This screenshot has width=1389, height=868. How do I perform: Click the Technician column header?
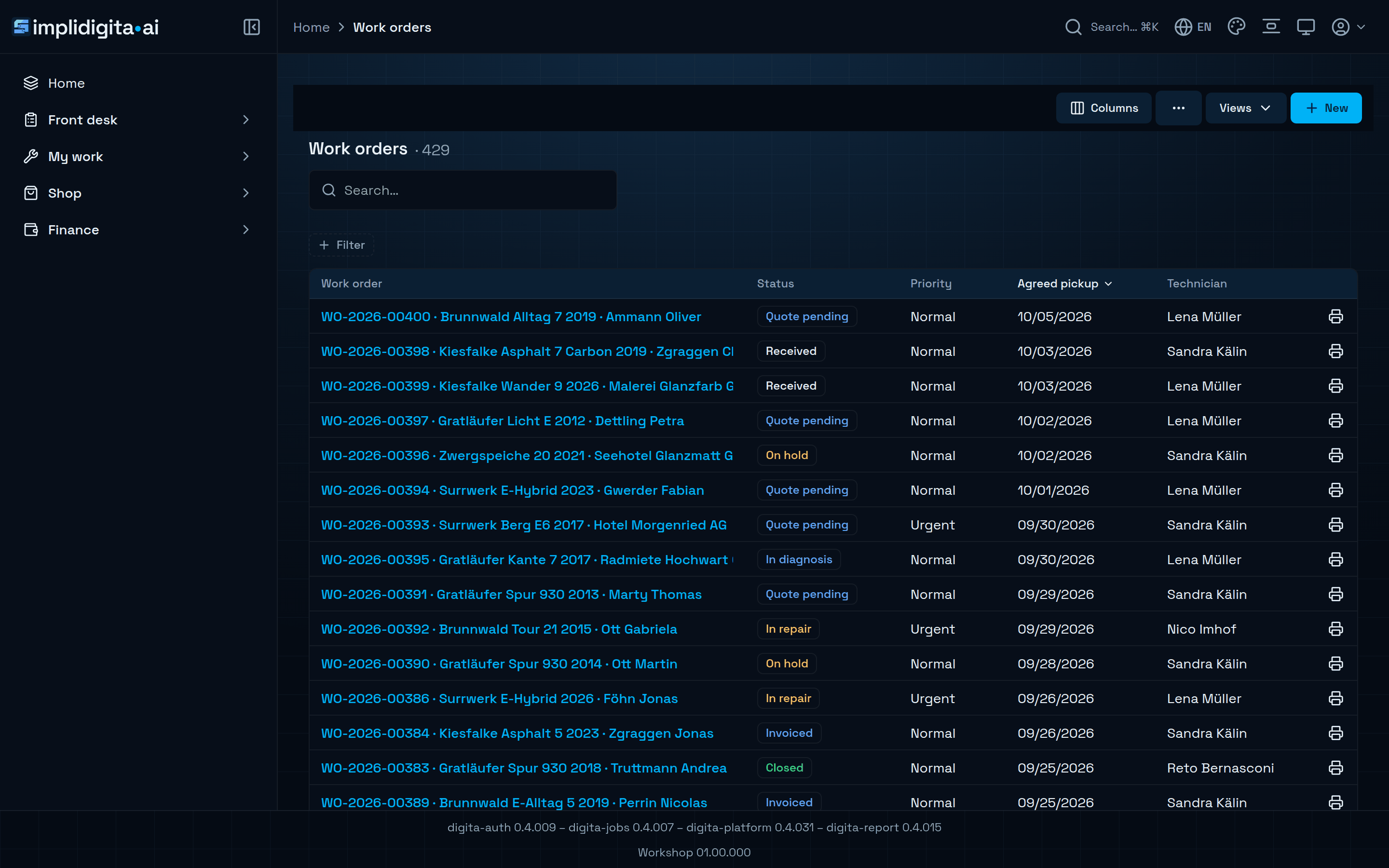click(1197, 284)
